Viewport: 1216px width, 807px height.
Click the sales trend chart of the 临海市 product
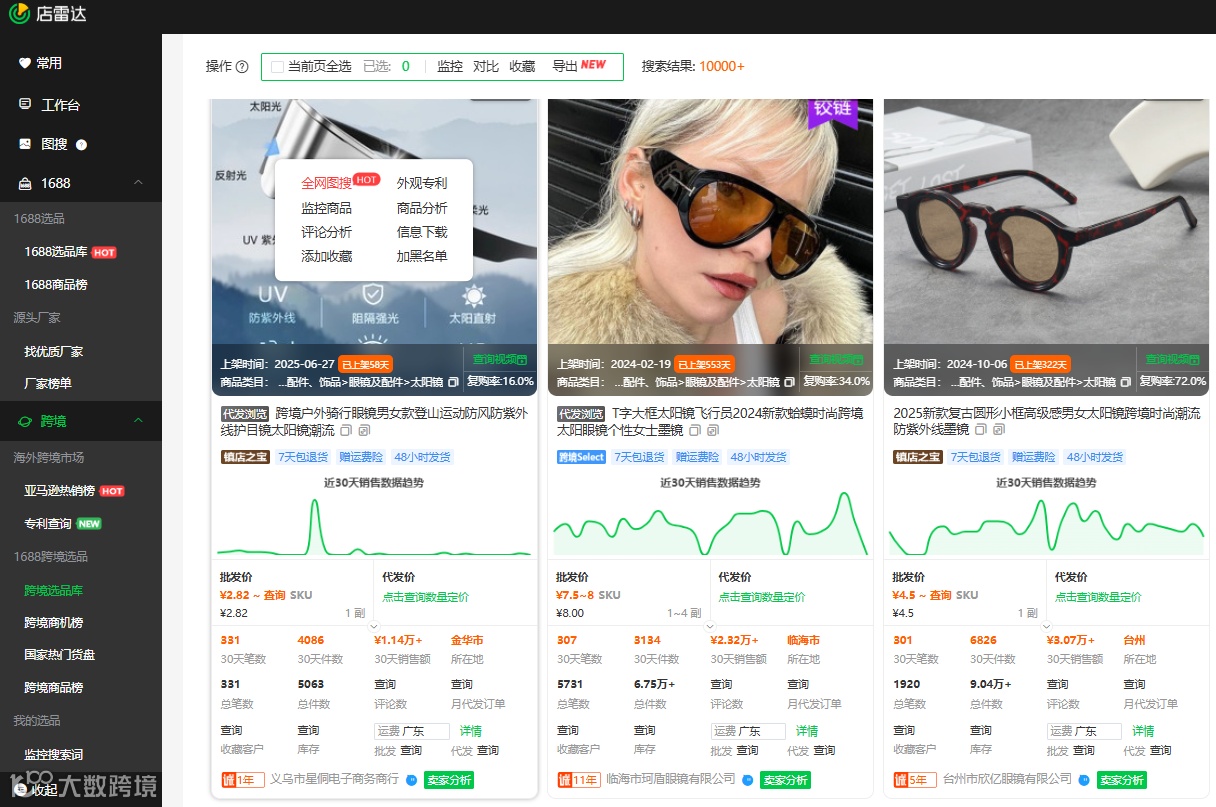point(711,524)
